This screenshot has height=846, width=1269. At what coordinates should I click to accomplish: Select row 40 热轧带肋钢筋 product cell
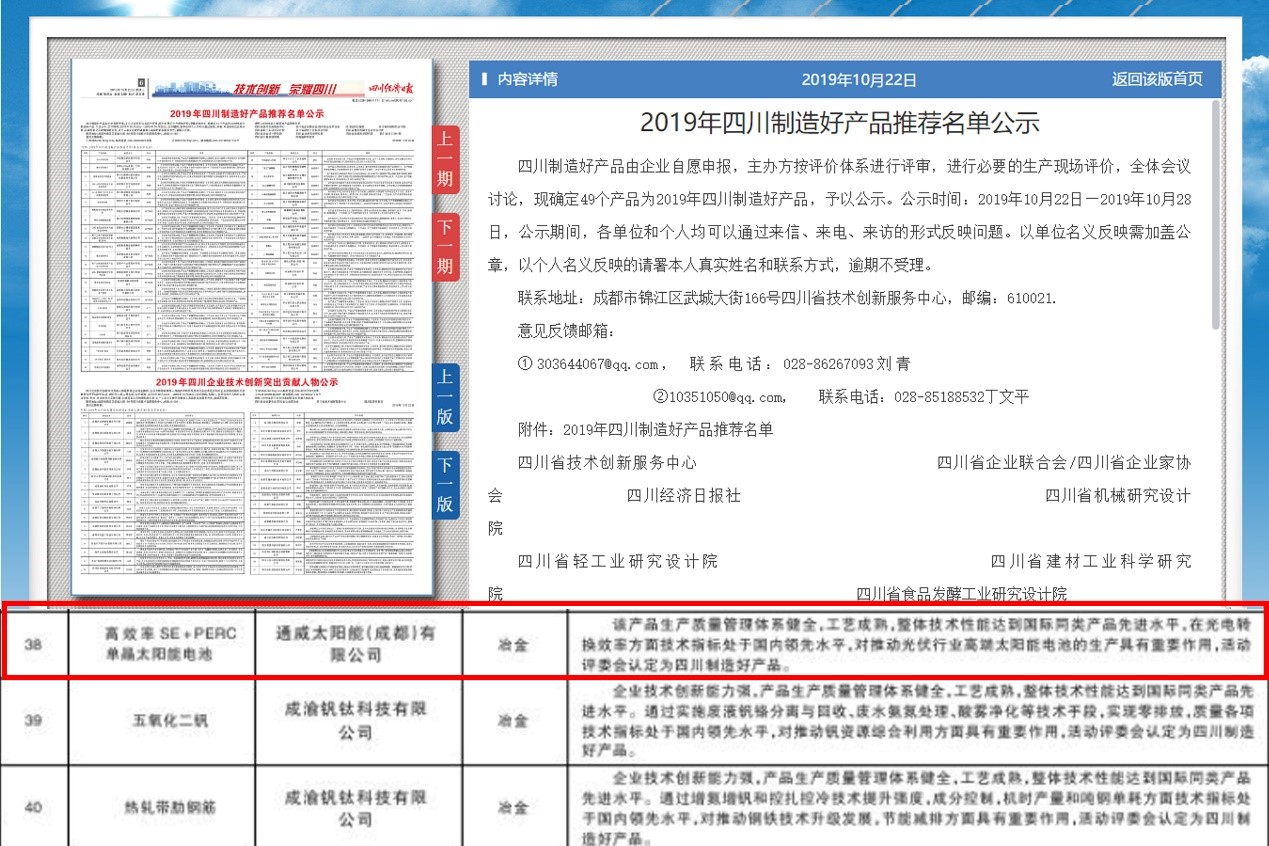coord(160,806)
